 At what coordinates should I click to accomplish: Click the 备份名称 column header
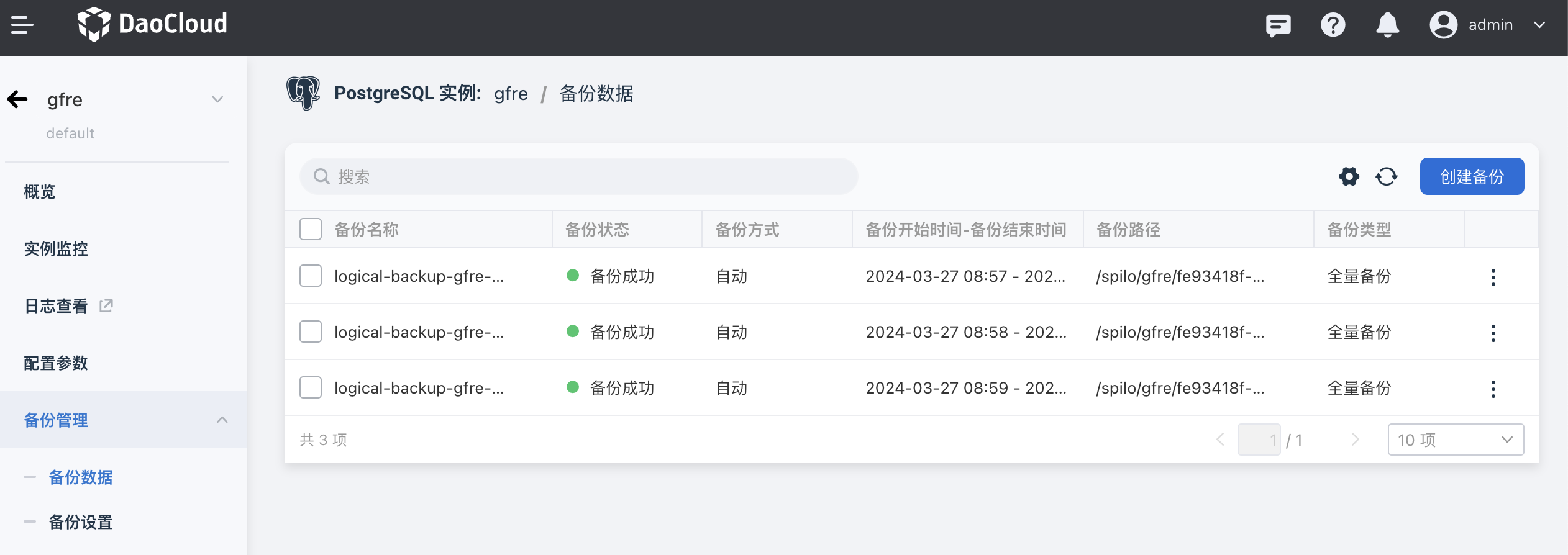367,230
